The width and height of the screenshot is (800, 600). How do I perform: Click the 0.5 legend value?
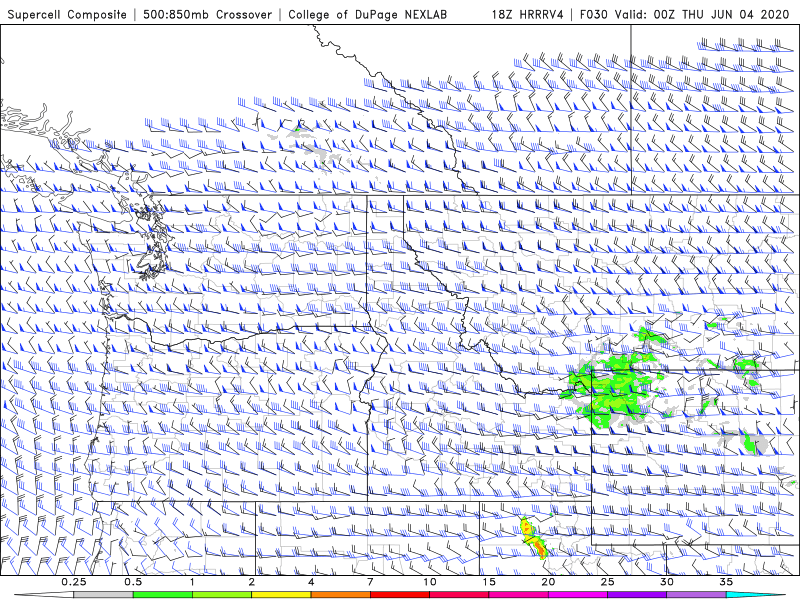coord(133,582)
